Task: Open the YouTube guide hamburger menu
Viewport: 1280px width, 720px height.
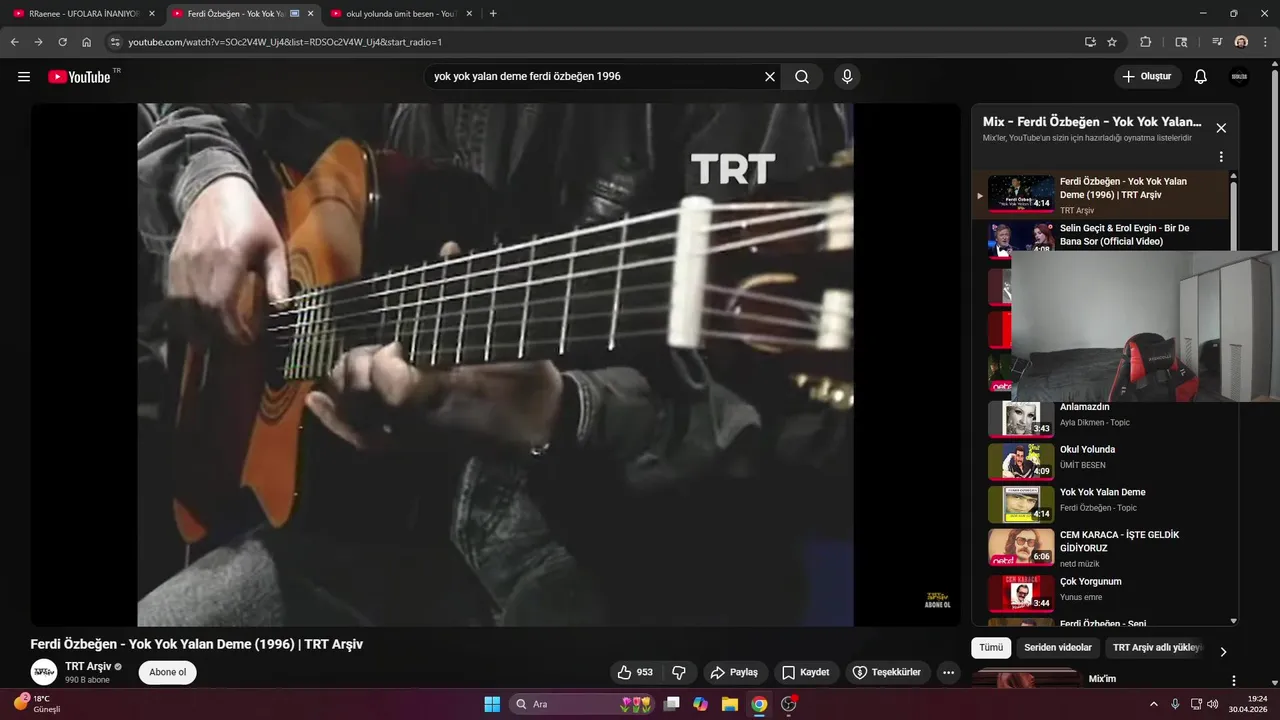Action: point(24,77)
